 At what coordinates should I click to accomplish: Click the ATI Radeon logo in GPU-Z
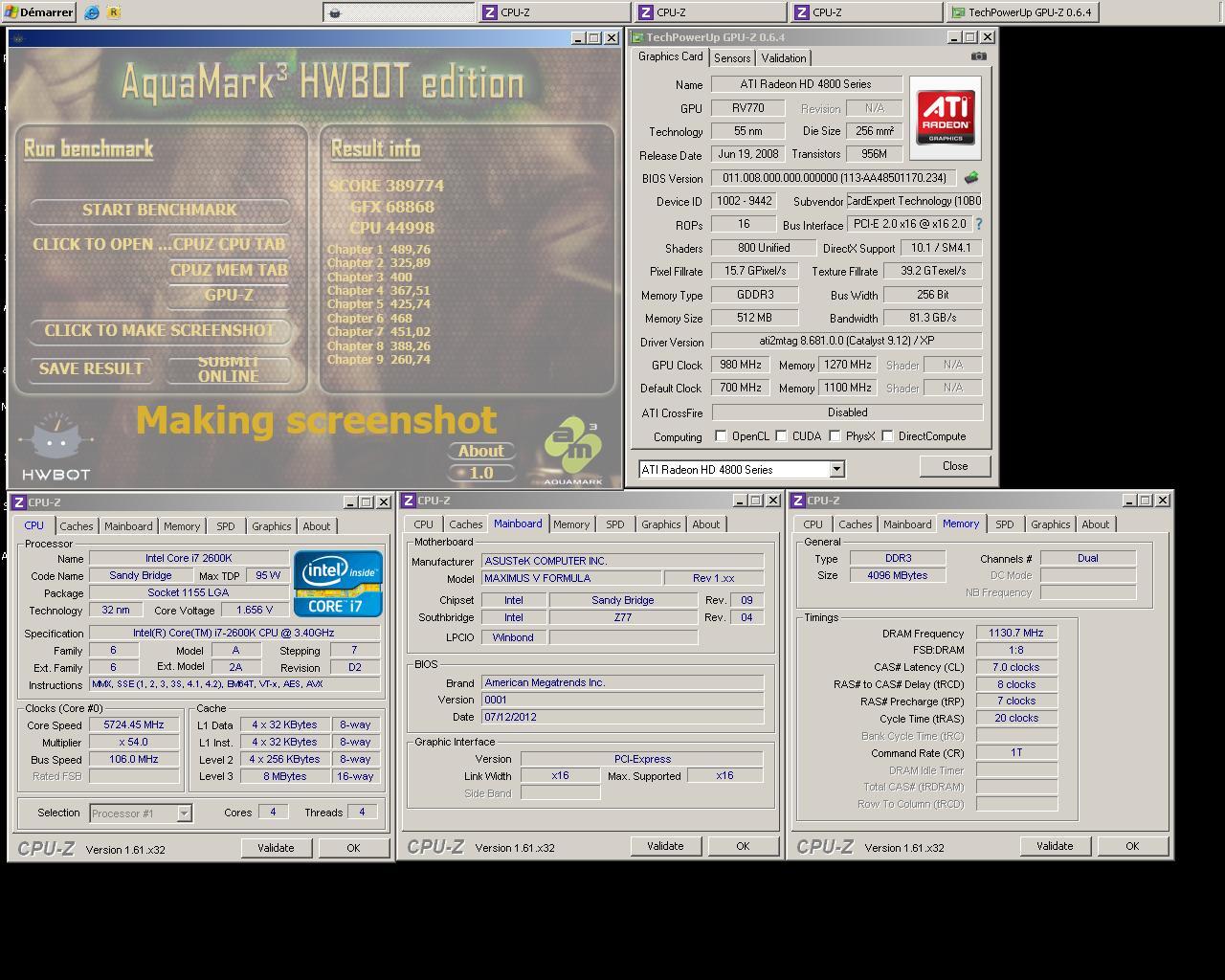tap(946, 118)
